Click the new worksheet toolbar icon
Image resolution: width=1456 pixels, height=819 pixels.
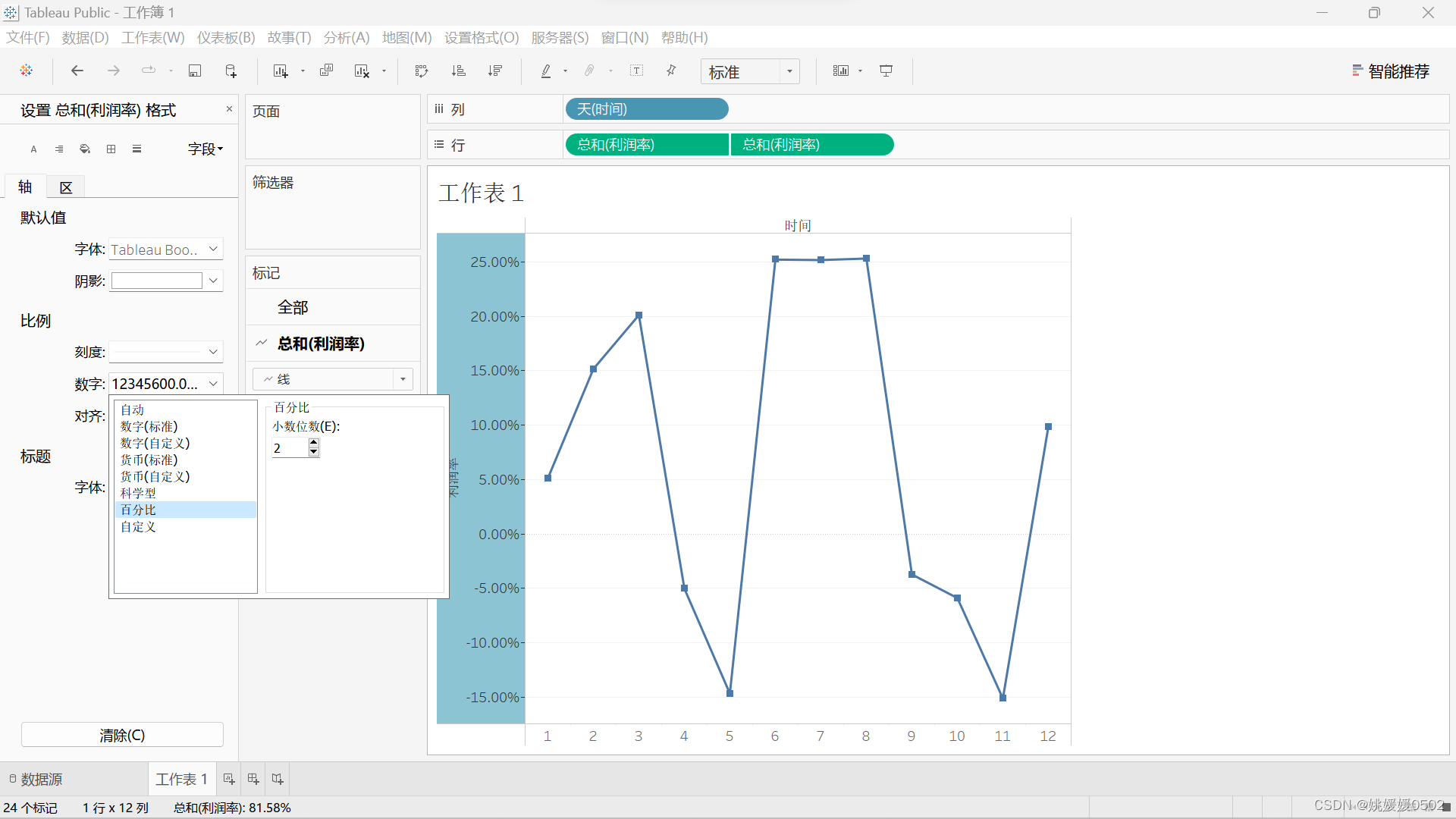281,71
